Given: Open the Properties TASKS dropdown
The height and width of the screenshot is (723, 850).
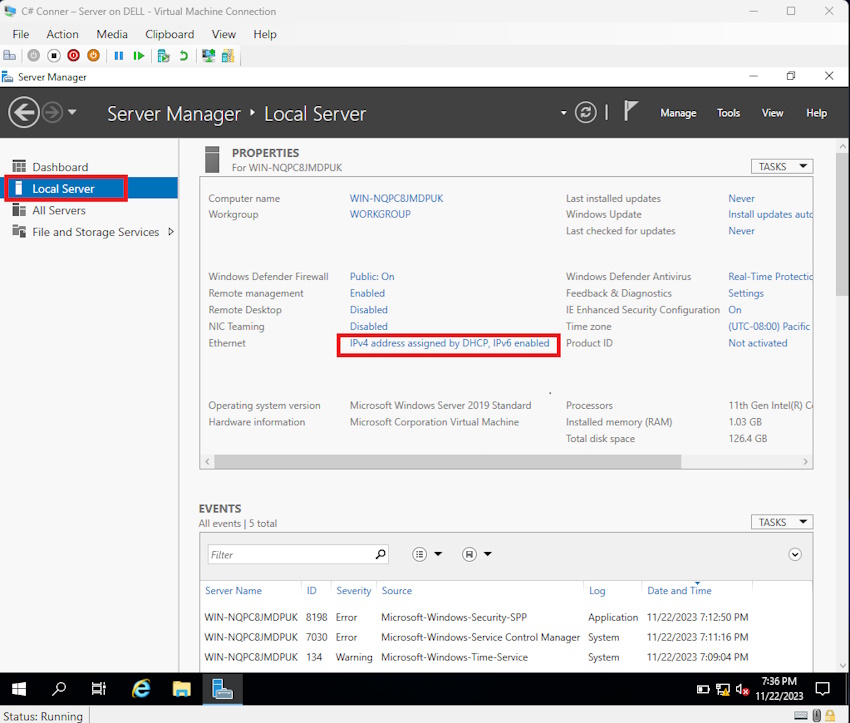Looking at the screenshot, I should pyautogui.click(x=781, y=166).
